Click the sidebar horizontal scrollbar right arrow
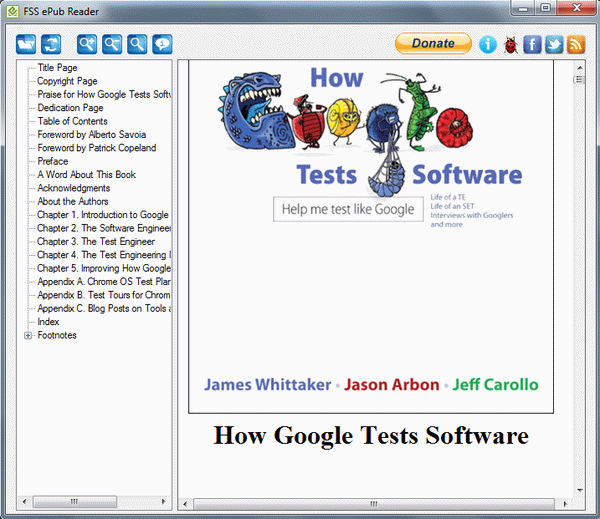The width and height of the screenshot is (600, 519). [x=164, y=500]
